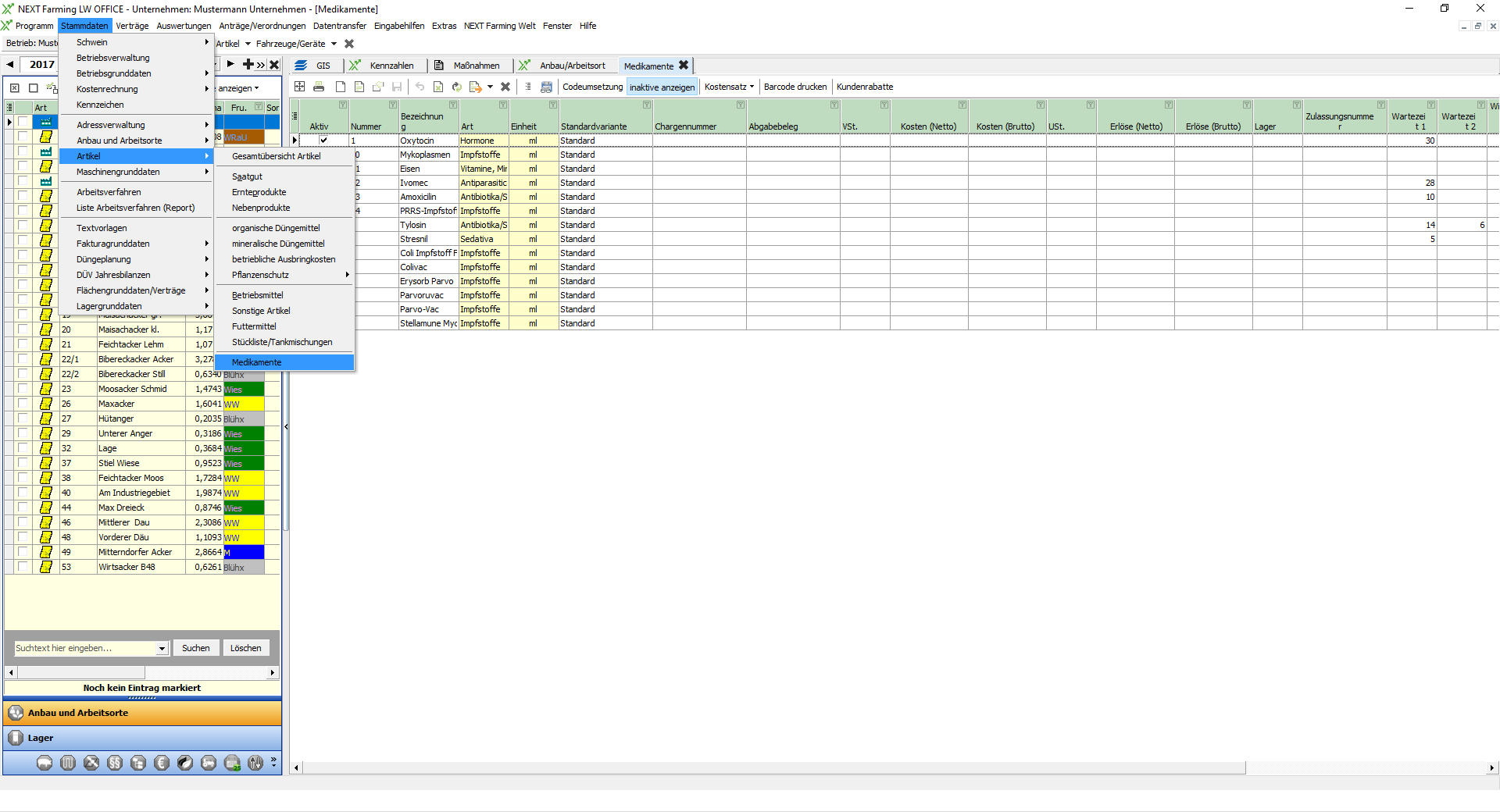Switch to the Maßnahmen tab
Viewport: 1500px width, 812px height.
coord(476,66)
